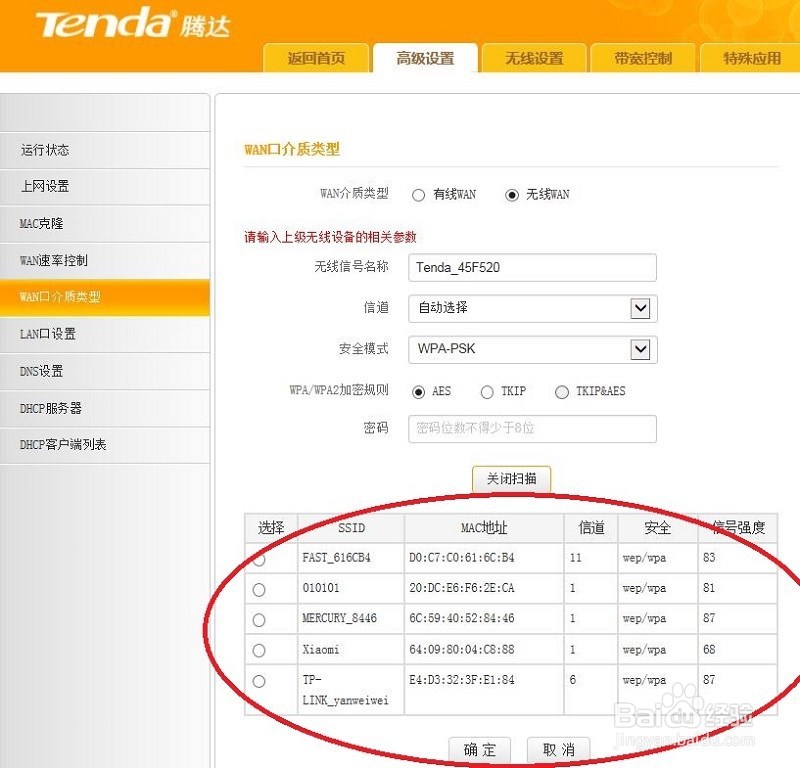Select the FAST_616CB4 network radio button
Viewport: 800px width, 768px height.
coord(259,560)
